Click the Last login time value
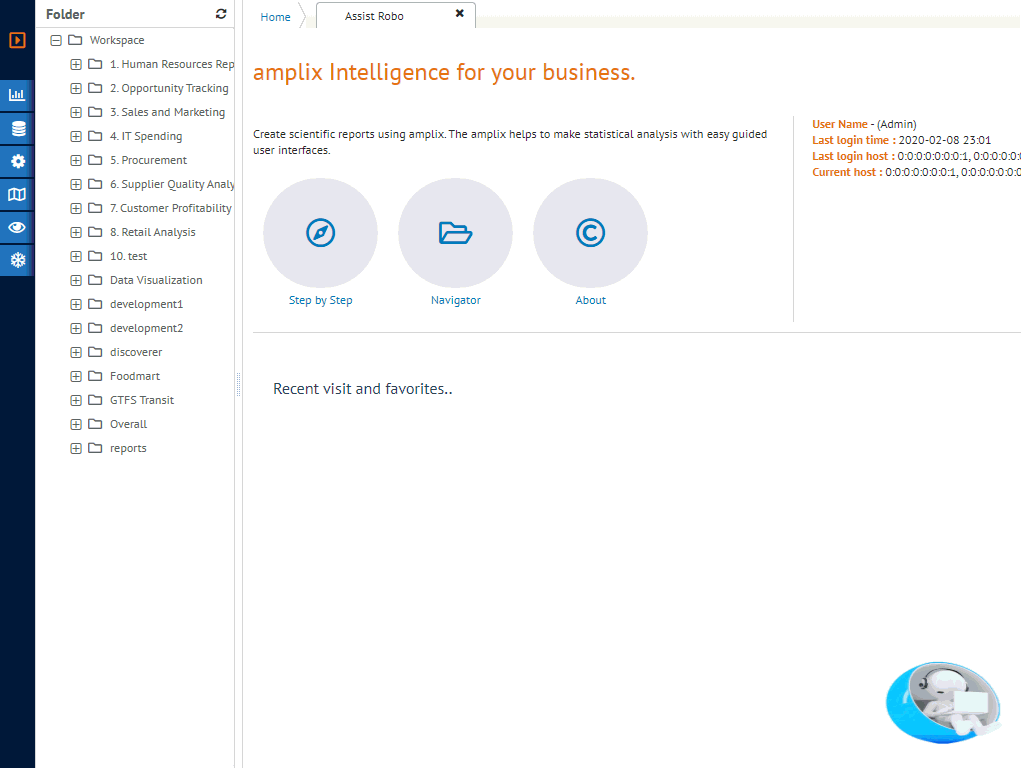The width and height of the screenshot is (1024, 768). (944, 140)
